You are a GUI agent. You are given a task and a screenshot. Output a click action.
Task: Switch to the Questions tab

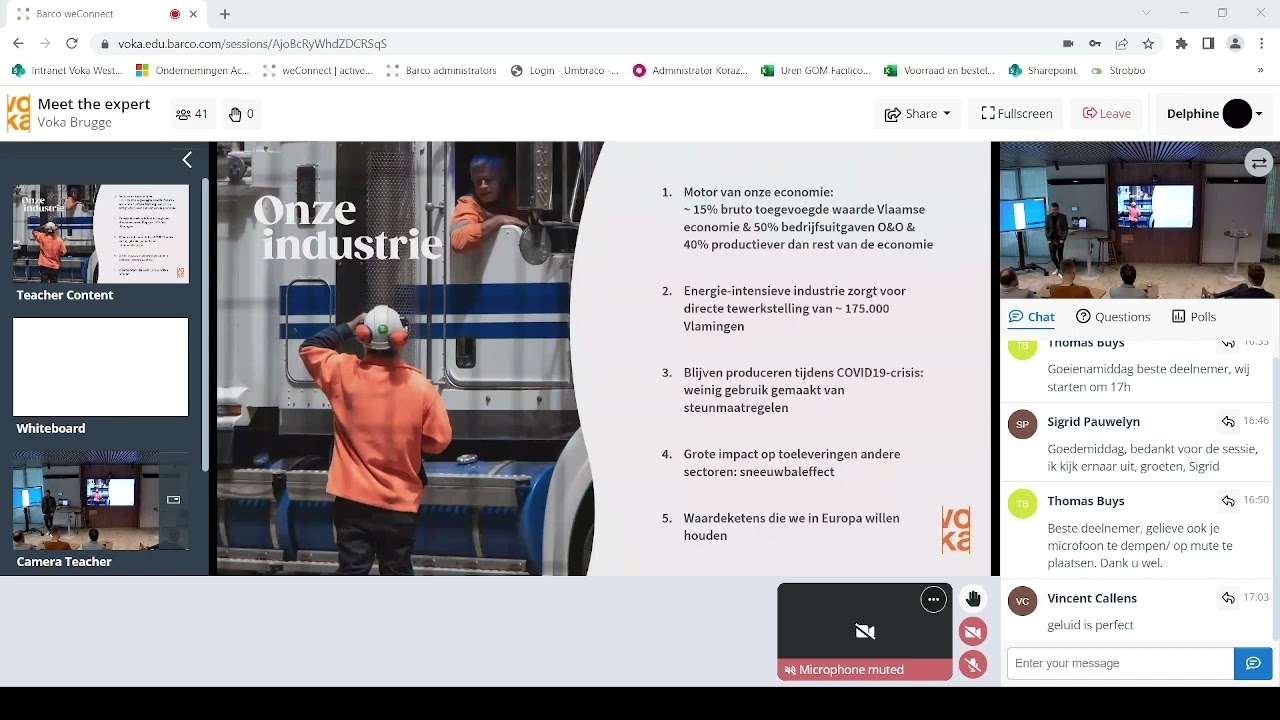(1113, 317)
